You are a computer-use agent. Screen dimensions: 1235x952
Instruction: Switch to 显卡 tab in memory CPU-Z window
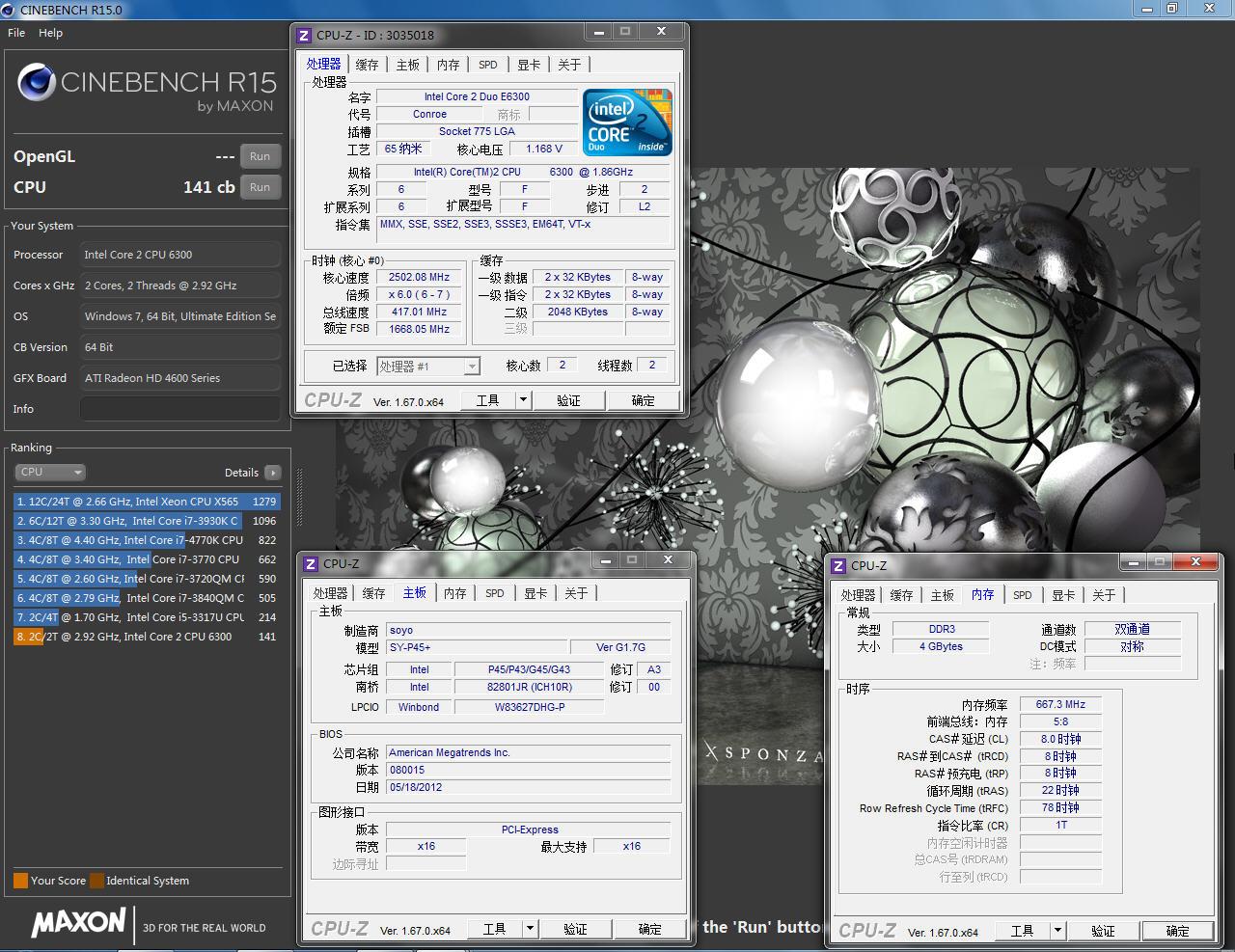tap(1063, 595)
